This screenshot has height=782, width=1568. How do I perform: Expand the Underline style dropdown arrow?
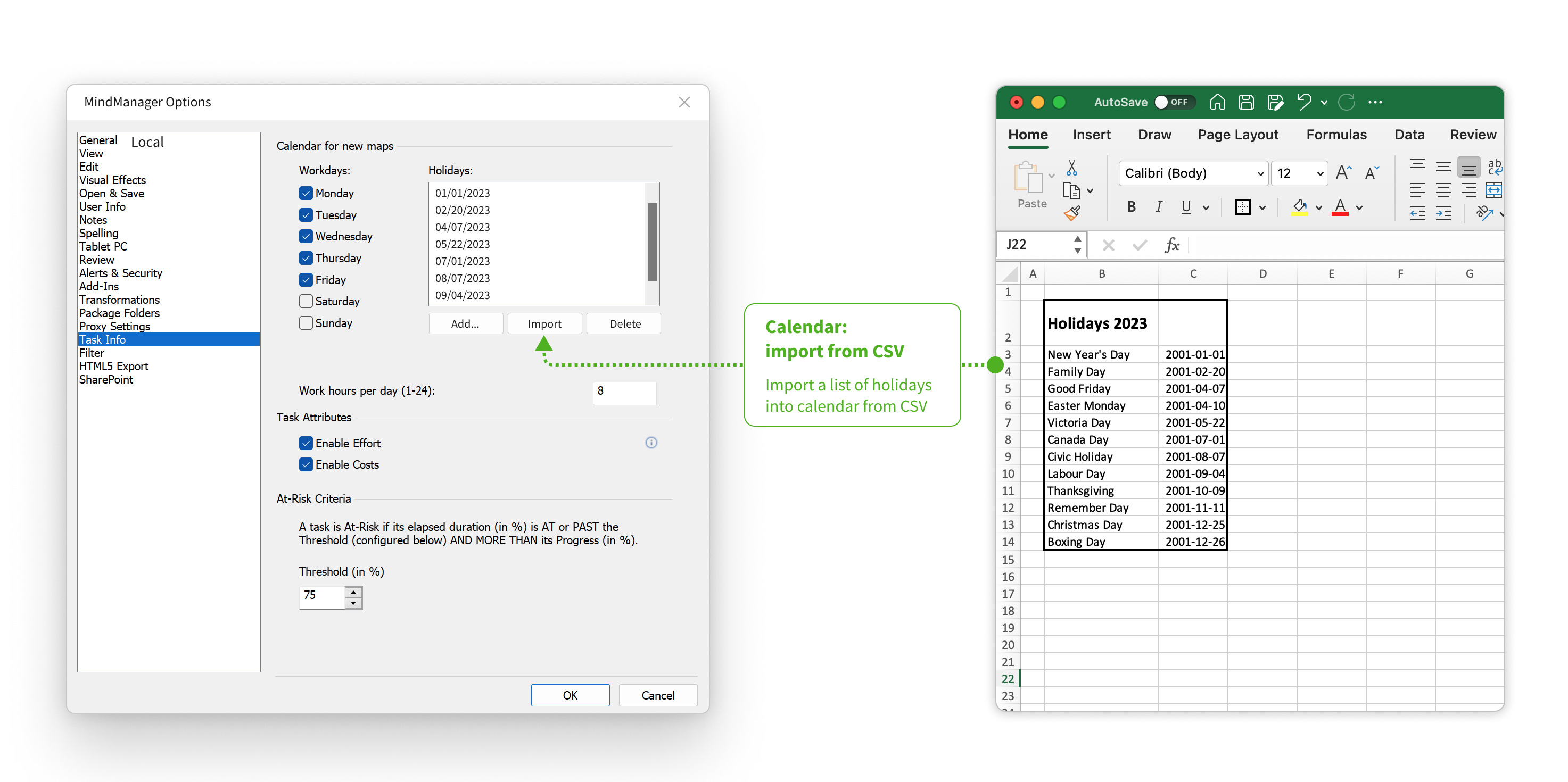1206,208
